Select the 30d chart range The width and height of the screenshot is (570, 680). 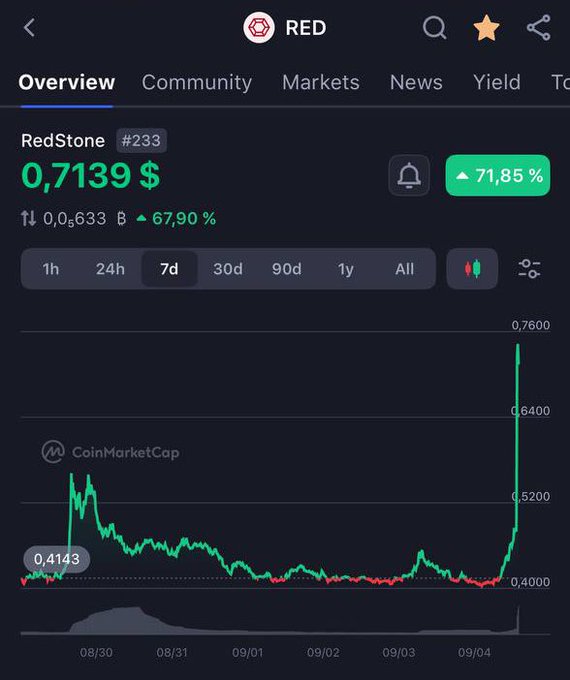[x=228, y=269]
